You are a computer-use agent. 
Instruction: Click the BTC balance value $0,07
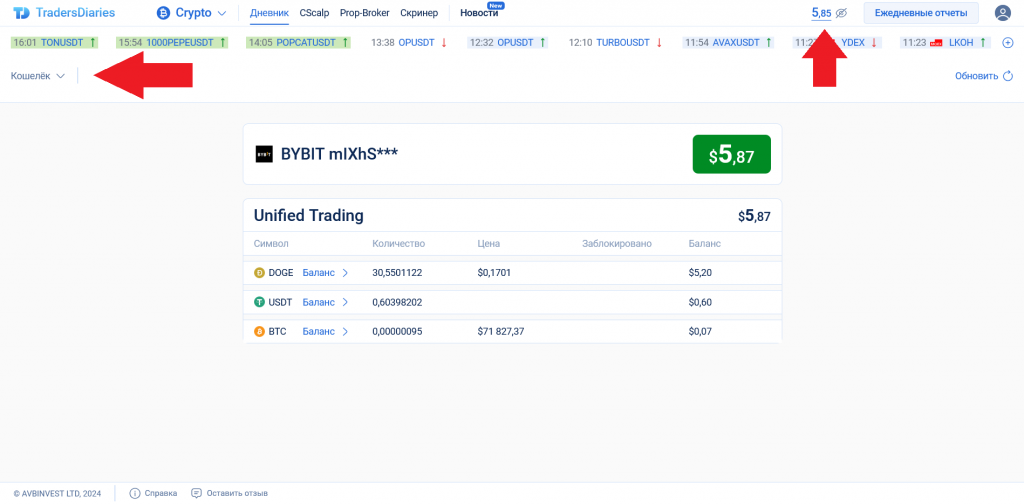700,332
